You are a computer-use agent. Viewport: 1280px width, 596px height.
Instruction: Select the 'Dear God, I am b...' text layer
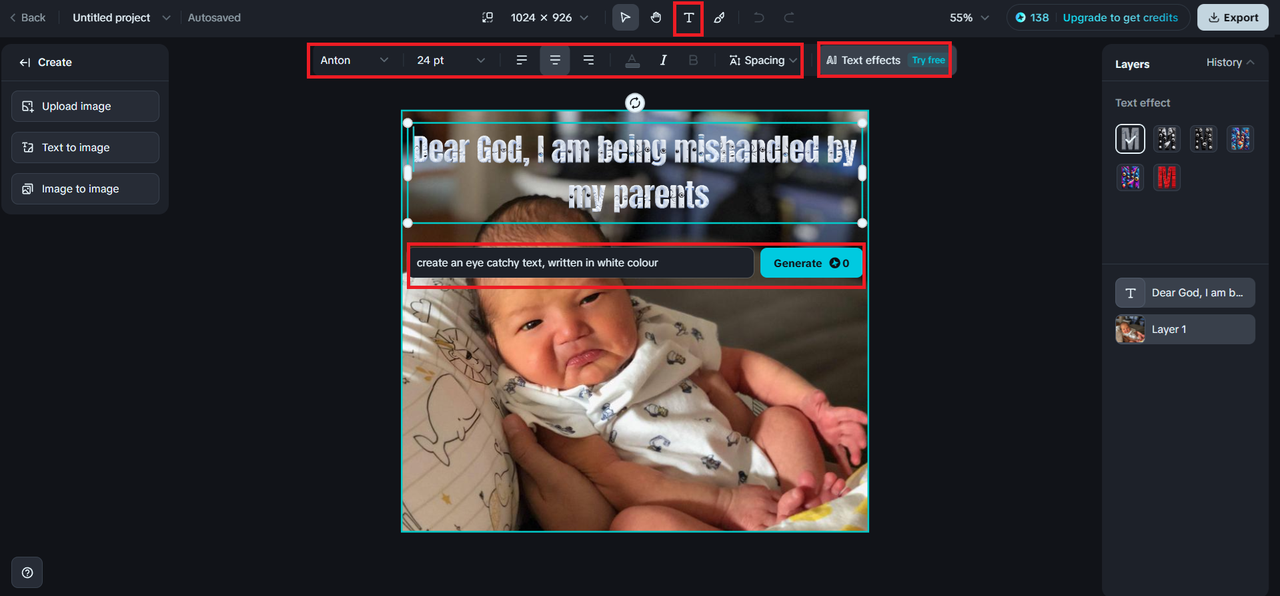[x=1185, y=293]
